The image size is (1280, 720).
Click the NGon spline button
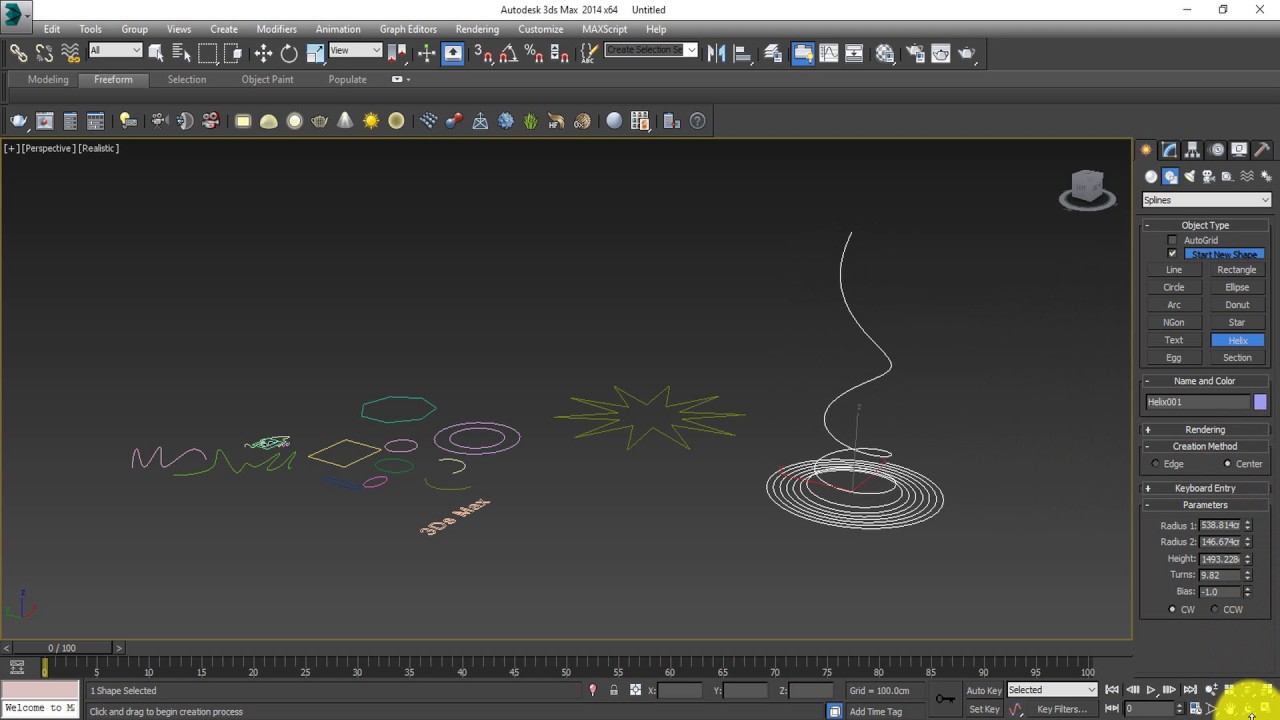[1174, 322]
